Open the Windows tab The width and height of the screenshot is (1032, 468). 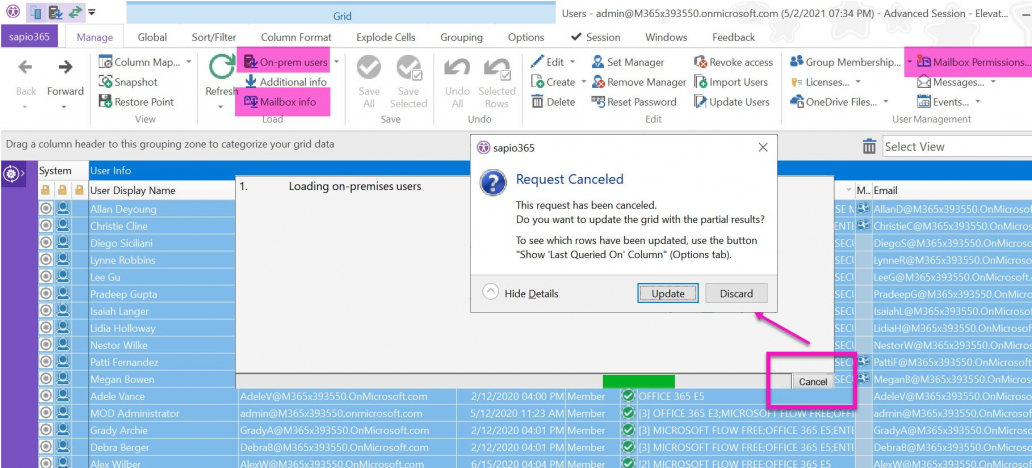point(666,38)
